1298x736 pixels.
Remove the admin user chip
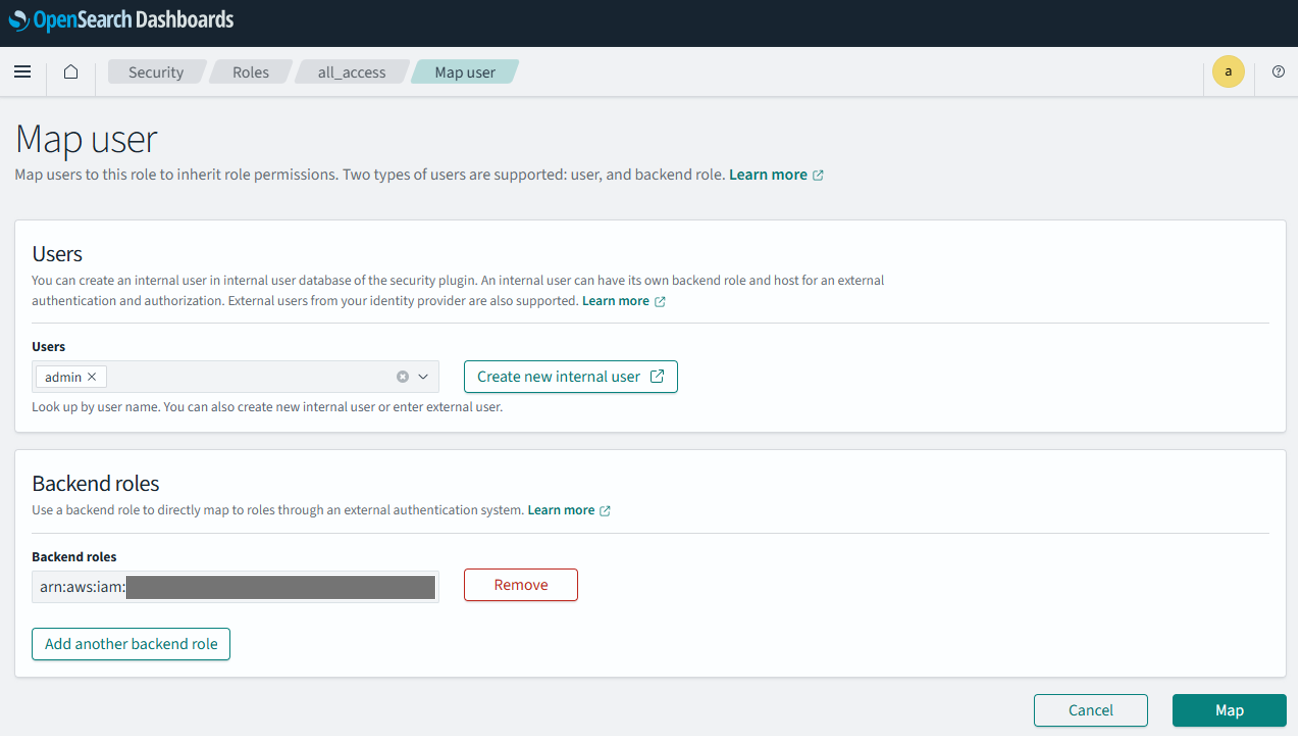[92, 377]
